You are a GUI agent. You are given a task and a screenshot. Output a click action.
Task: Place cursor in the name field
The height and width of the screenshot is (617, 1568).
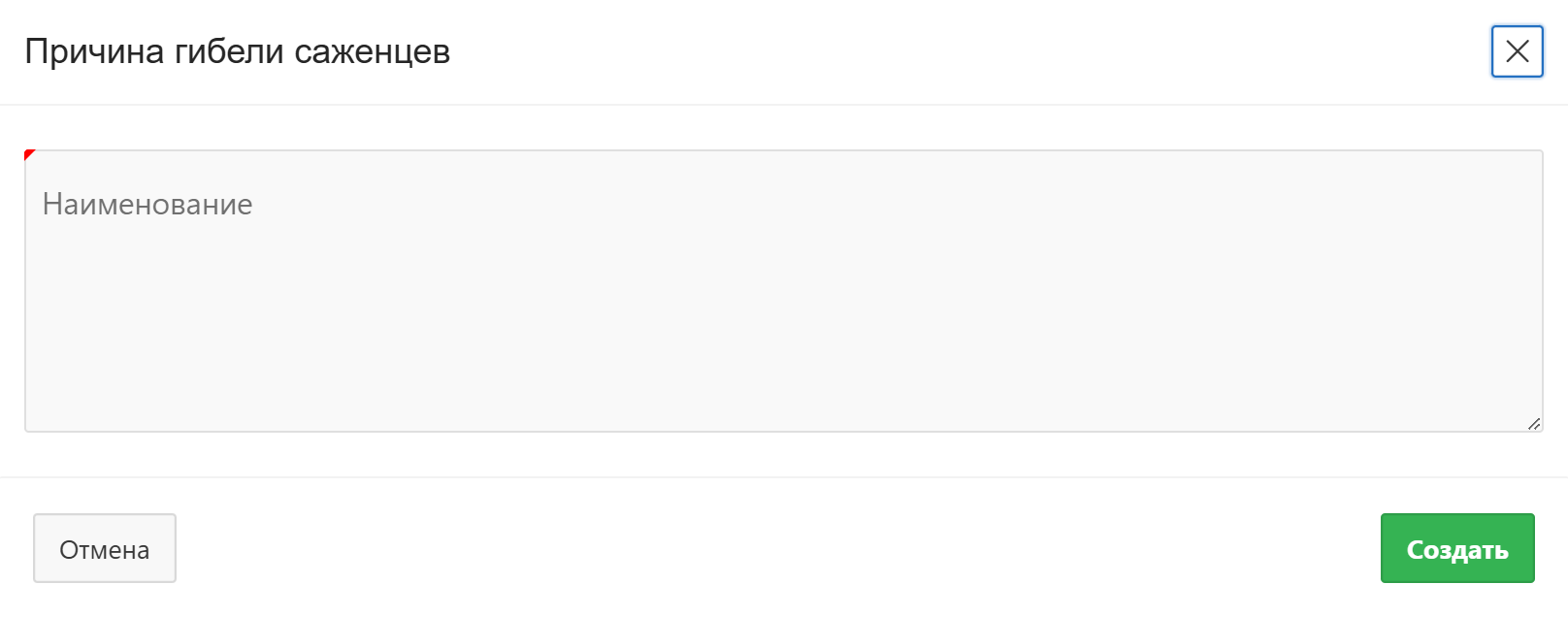(783, 291)
